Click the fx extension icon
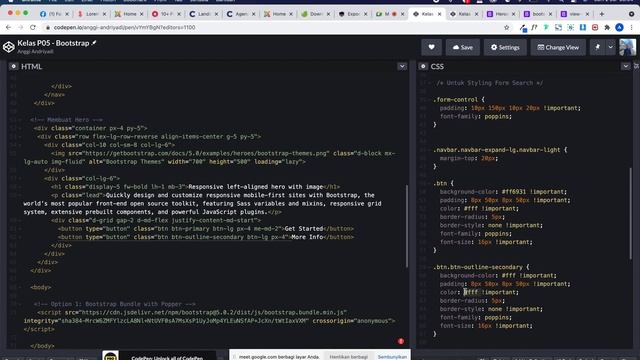 [x=535, y=27]
